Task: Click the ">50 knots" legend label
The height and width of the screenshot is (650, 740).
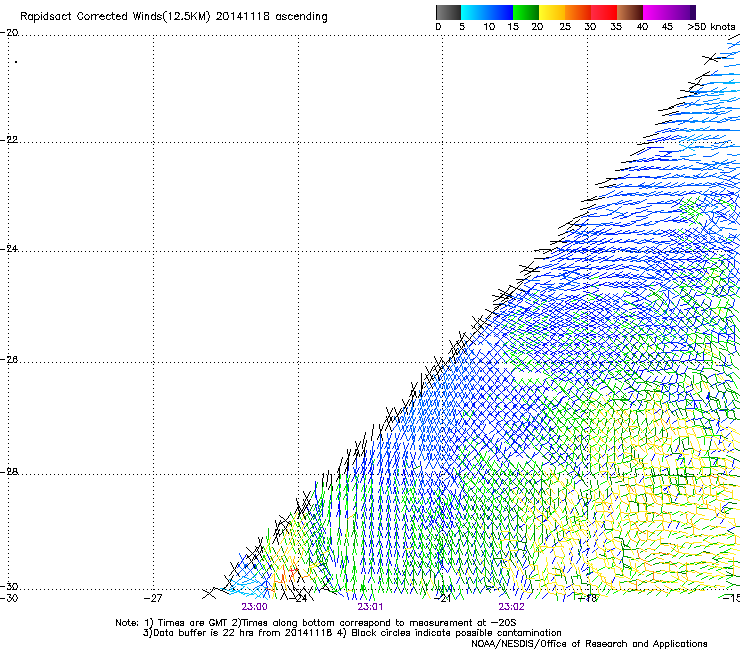Action: click(x=711, y=27)
